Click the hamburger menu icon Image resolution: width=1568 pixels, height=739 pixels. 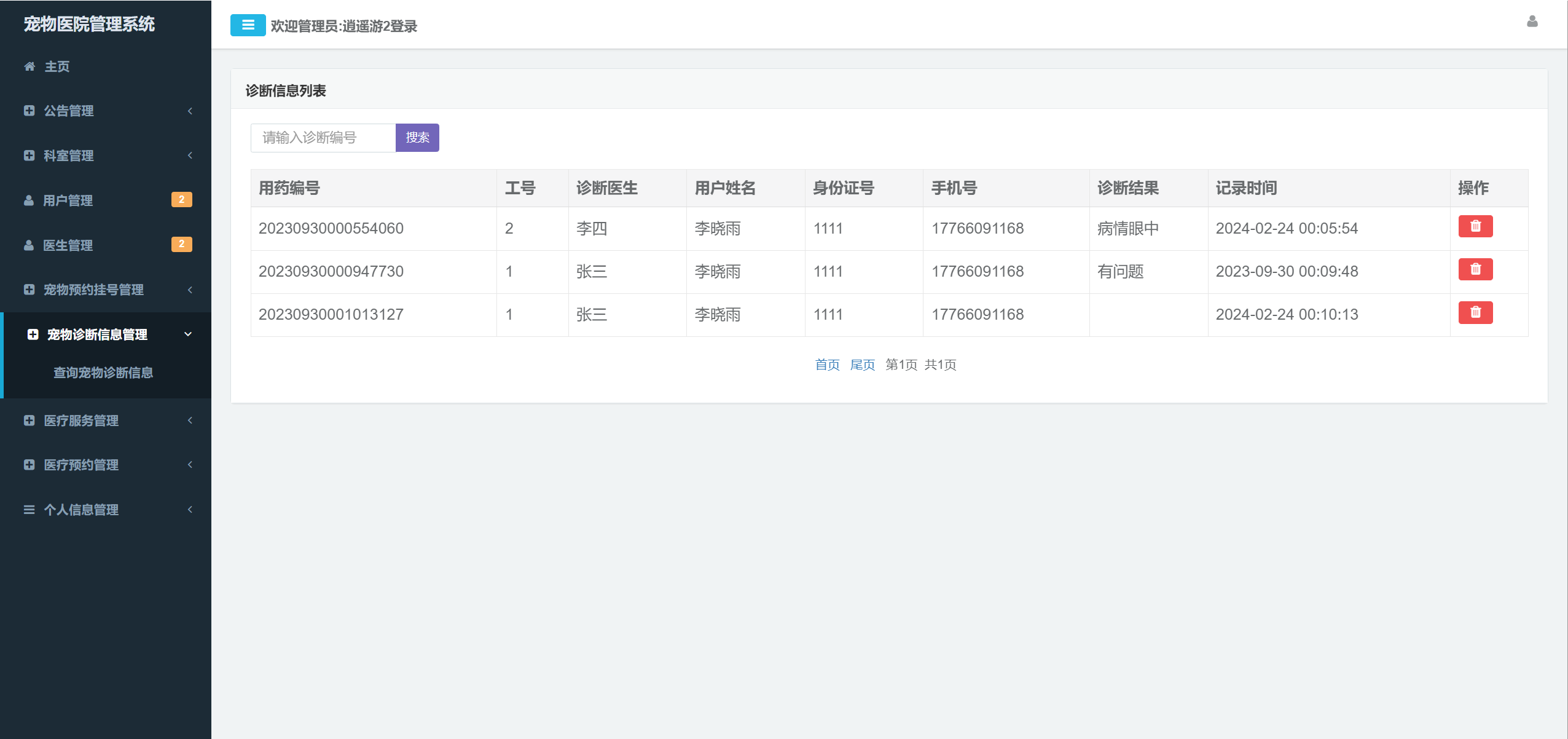pos(248,25)
